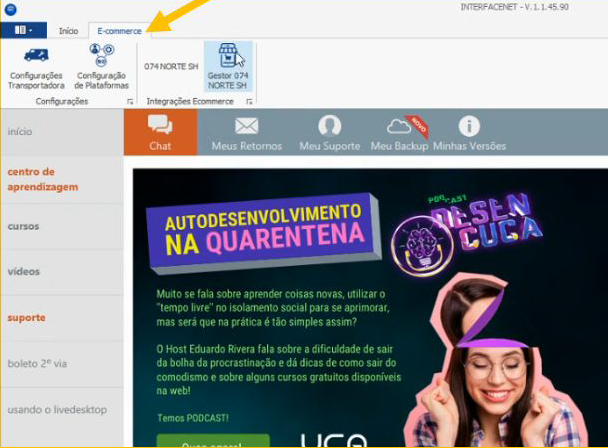Image resolution: width=608 pixels, height=448 pixels.
Task: Open Minhas Versões info icon
Action: 469,125
